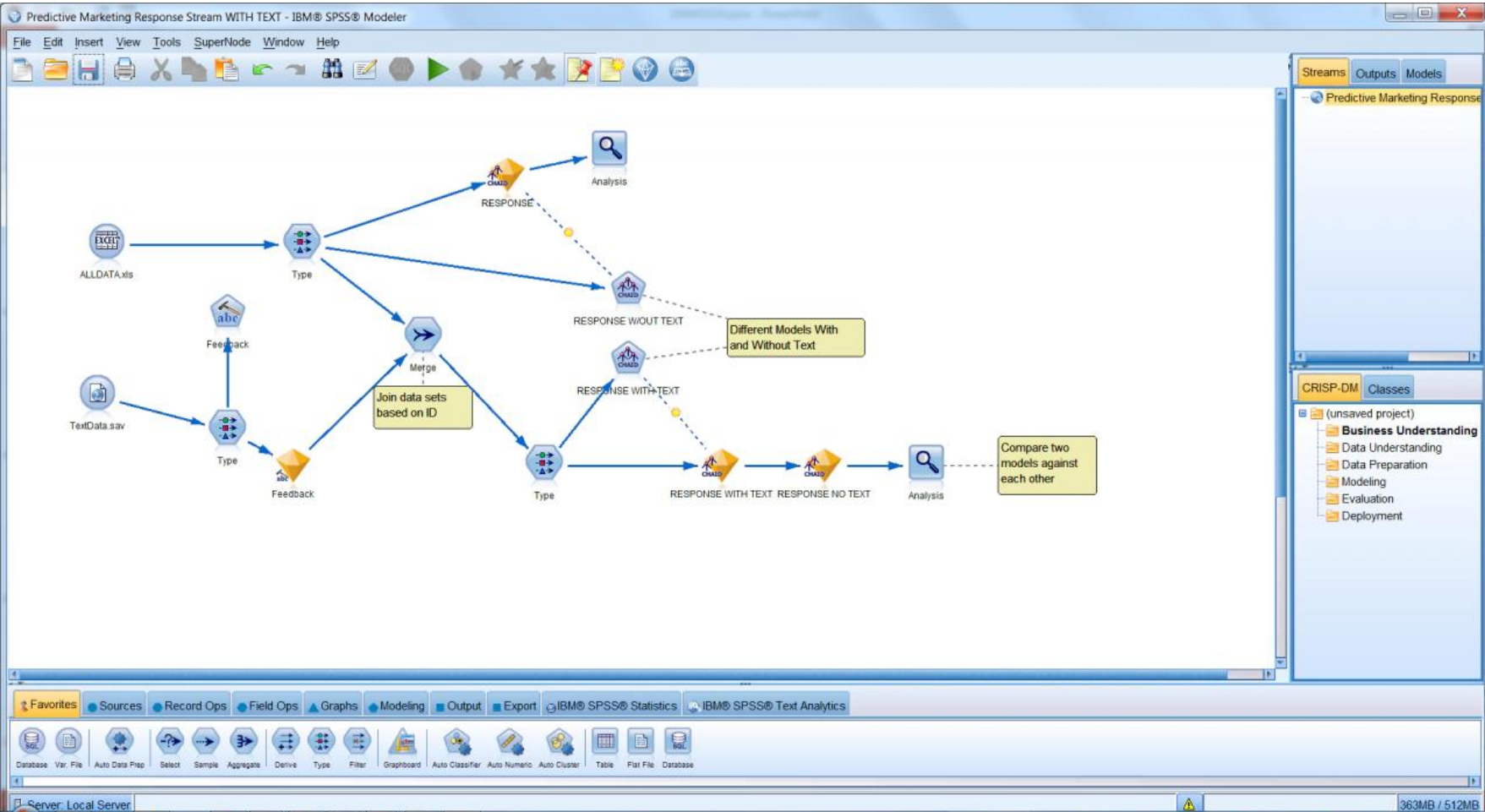The height and width of the screenshot is (812, 1485).
Task: Click the 'Join data sets based on ID' comment
Action: click(x=423, y=407)
